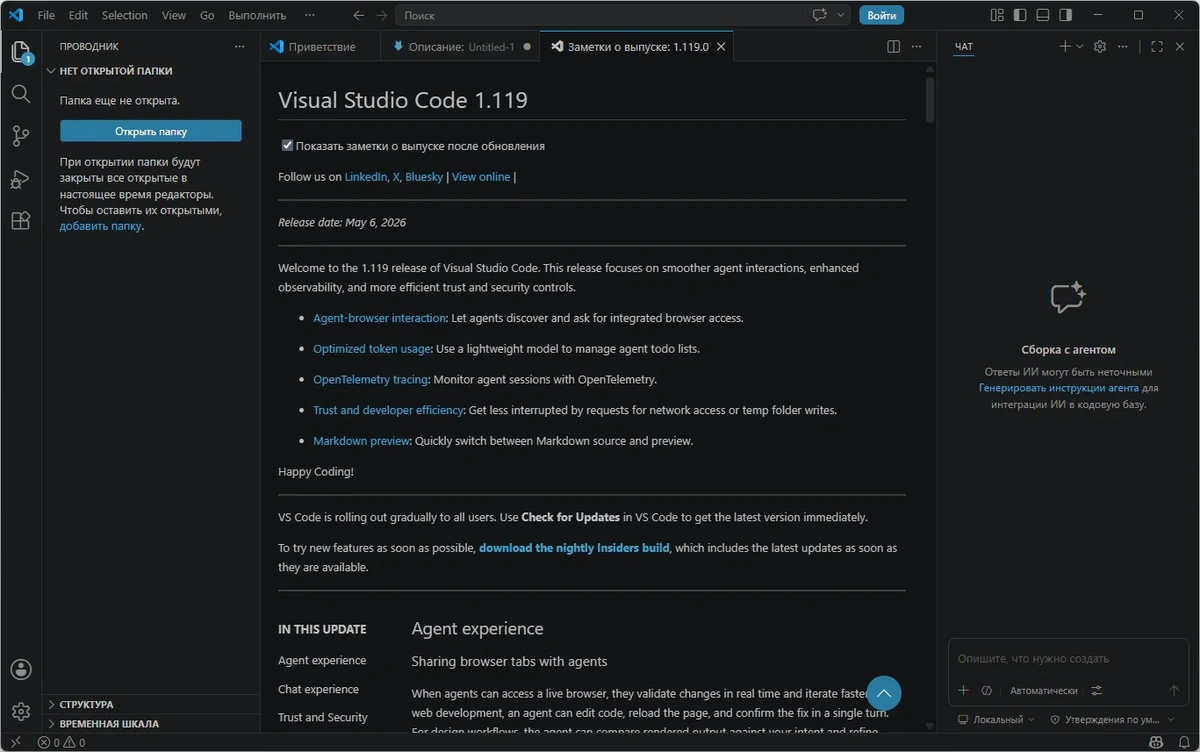
Task: Open the Автоматически model picker
Action: (1043, 690)
